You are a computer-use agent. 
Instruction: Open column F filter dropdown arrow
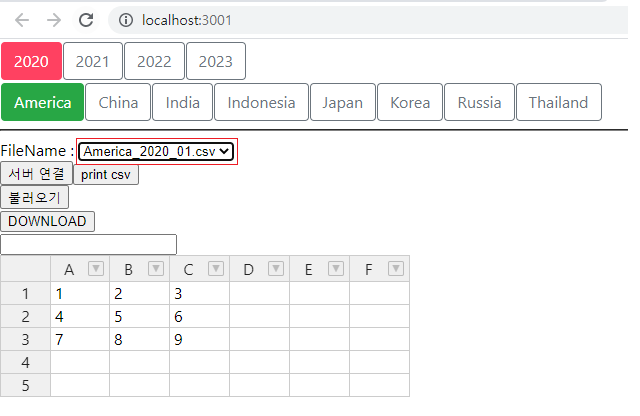pos(396,269)
